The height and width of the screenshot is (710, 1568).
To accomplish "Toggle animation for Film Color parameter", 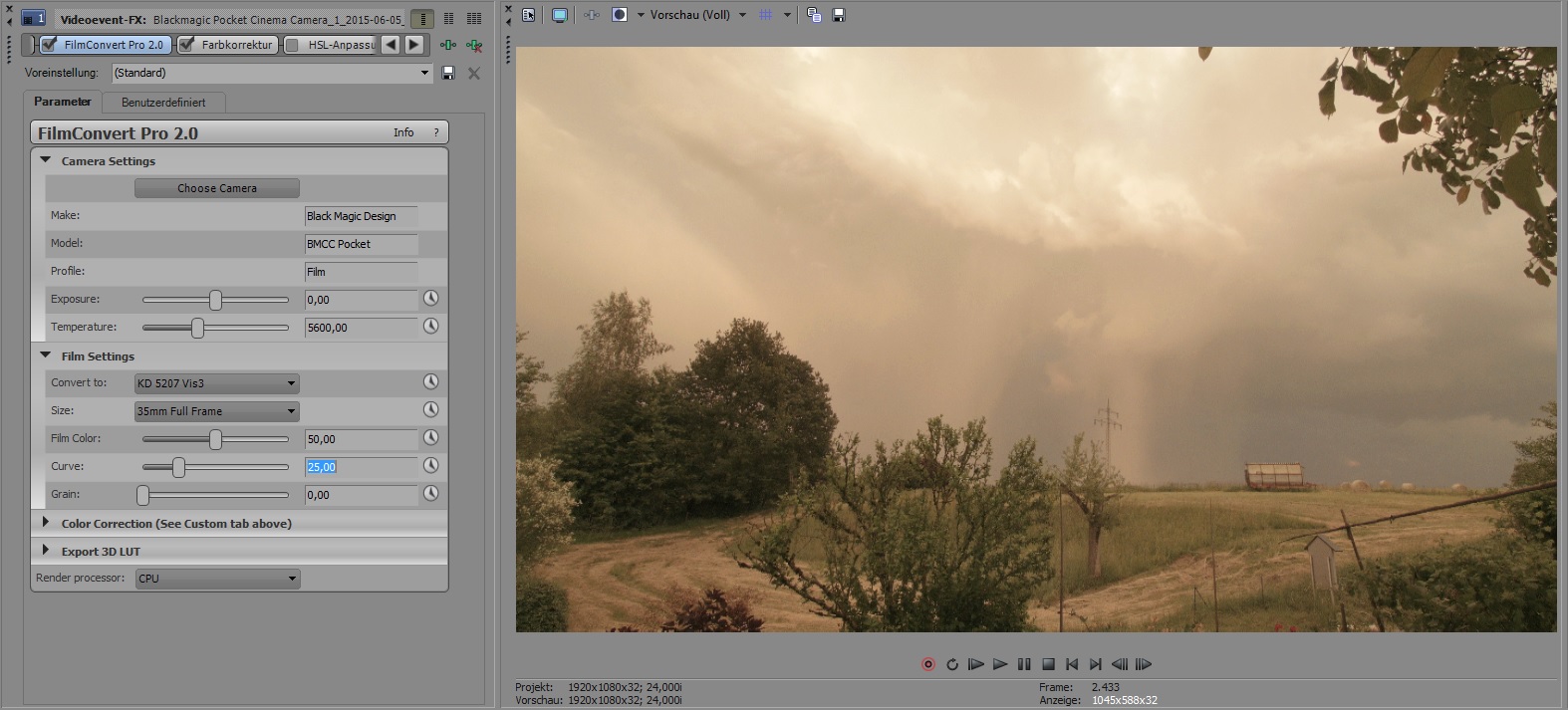I will click(430, 438).
